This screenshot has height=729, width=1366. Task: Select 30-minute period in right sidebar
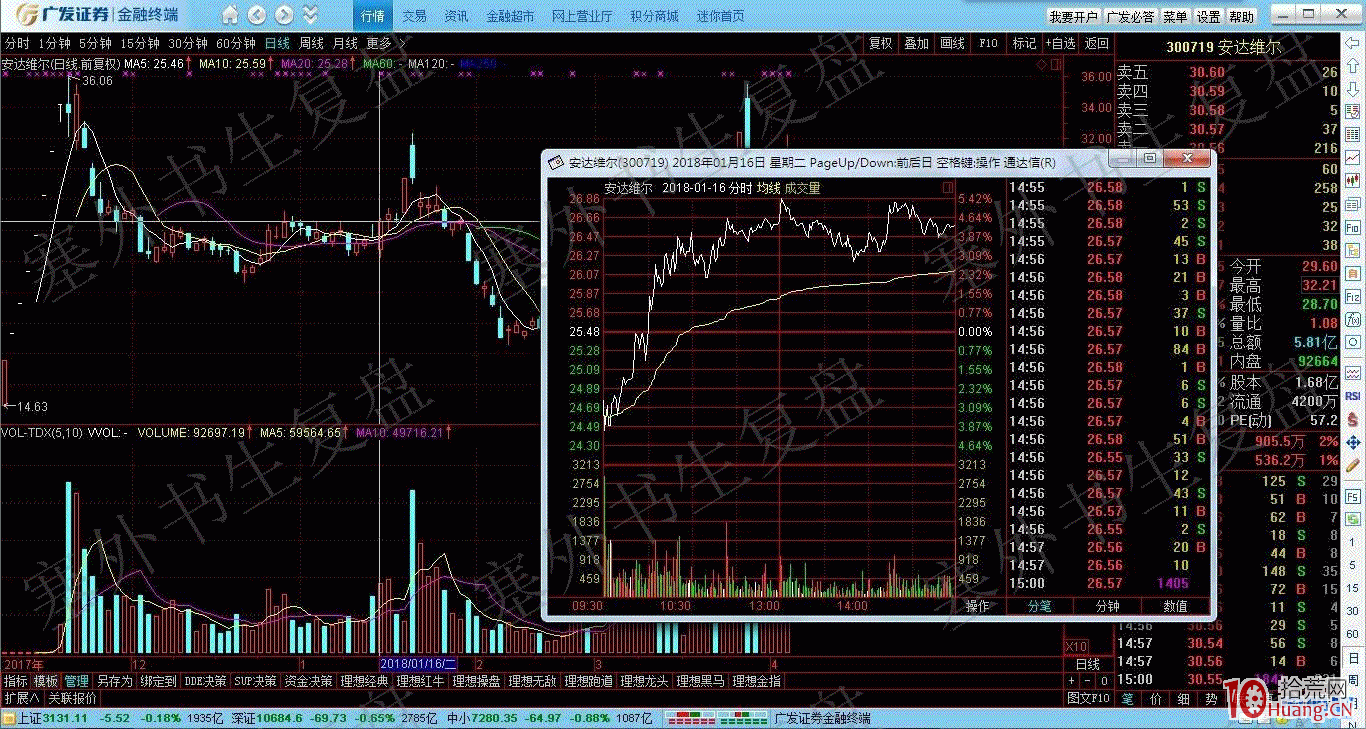click(x=1352, y=610)
